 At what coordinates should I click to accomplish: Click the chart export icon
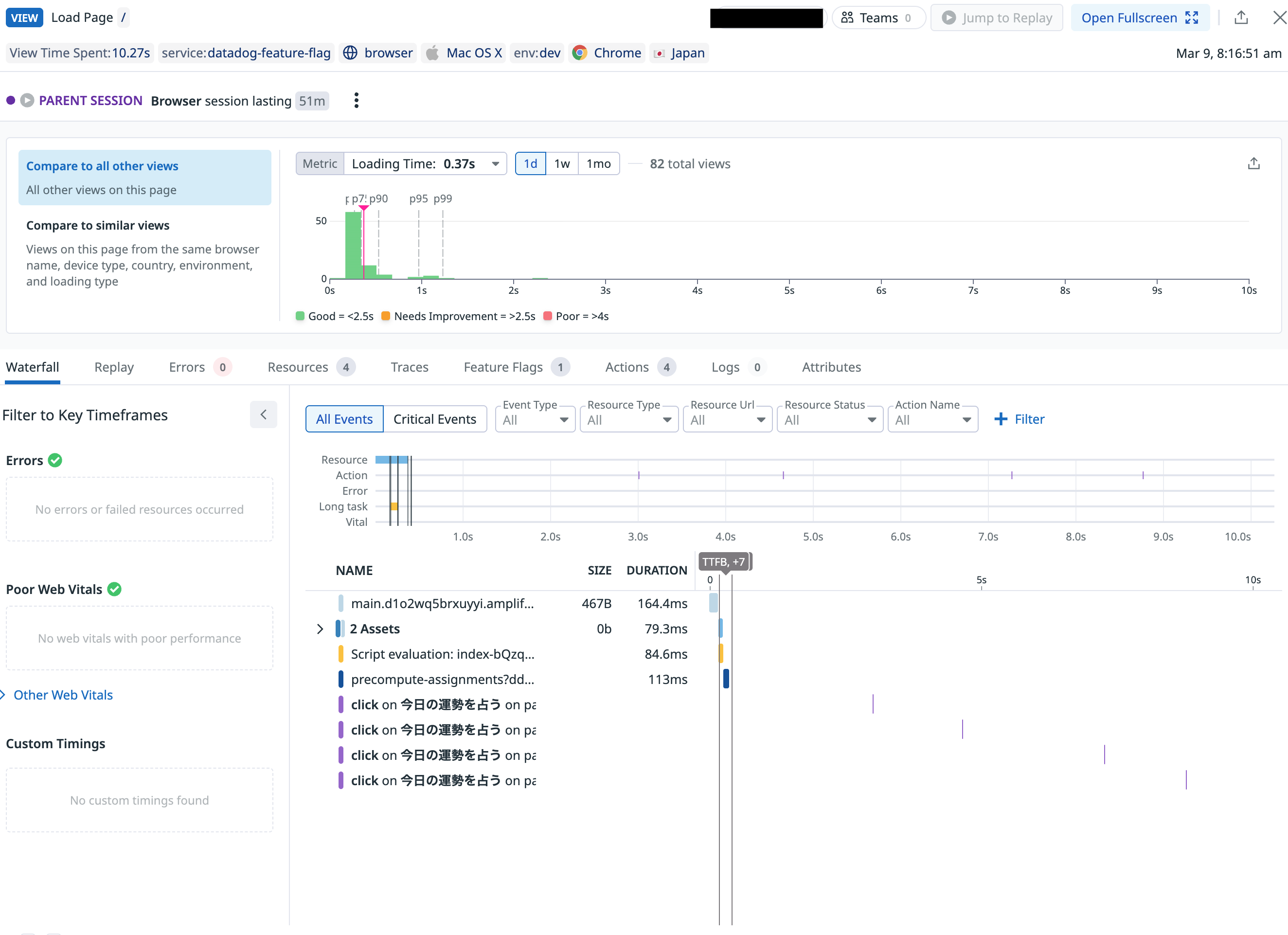(x=1253, y=163)
